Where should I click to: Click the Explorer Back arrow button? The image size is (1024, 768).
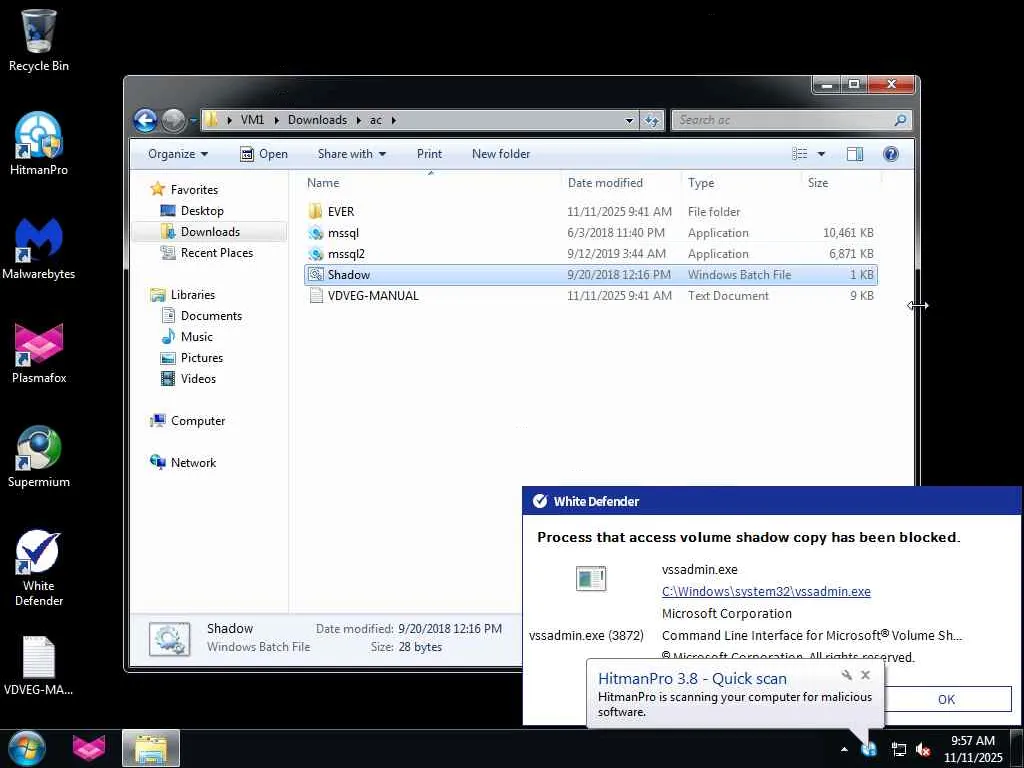[146, 120]
